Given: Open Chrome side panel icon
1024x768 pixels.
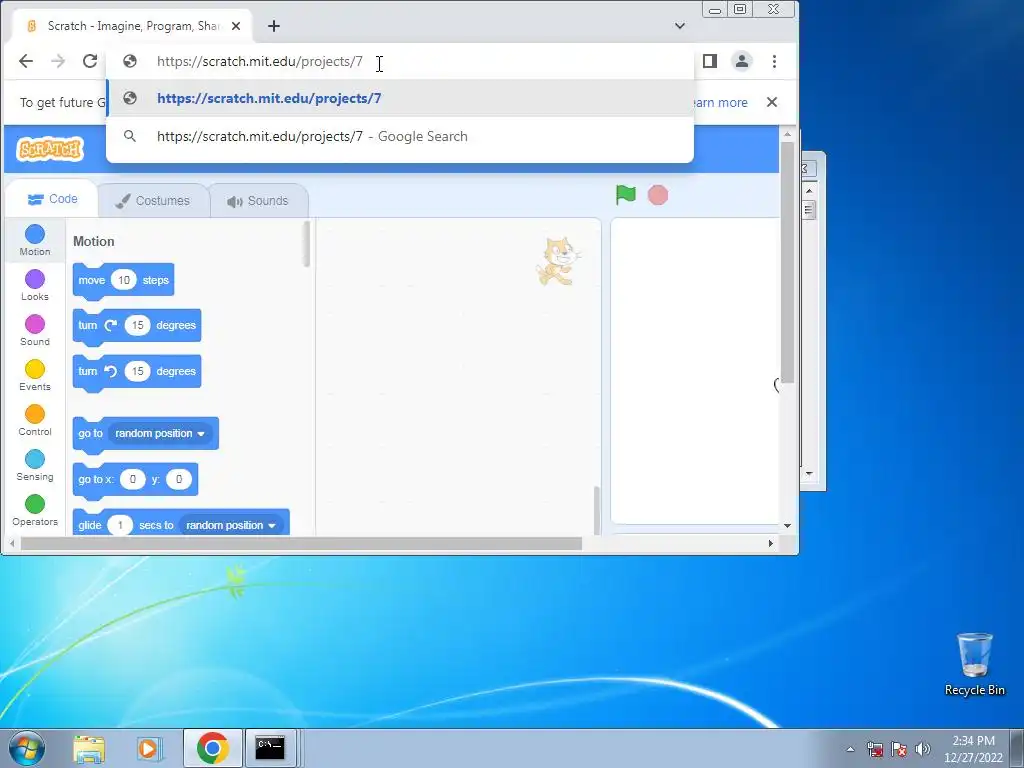Looking at the screenshot, I should (x=710, y=61).
